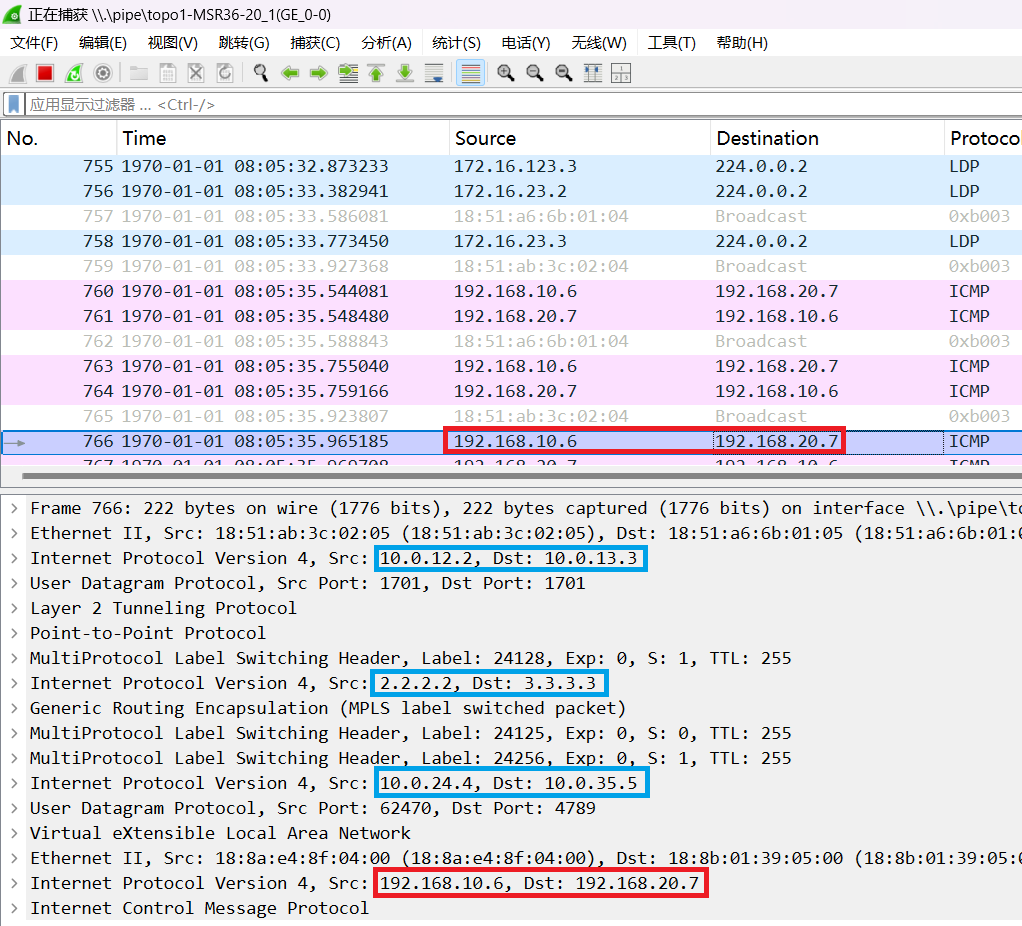Viewport: 1022px width, 926px height.
Task: Expand the Layer 2 Tunneling Protocol row
Action: tap(14, 608)
